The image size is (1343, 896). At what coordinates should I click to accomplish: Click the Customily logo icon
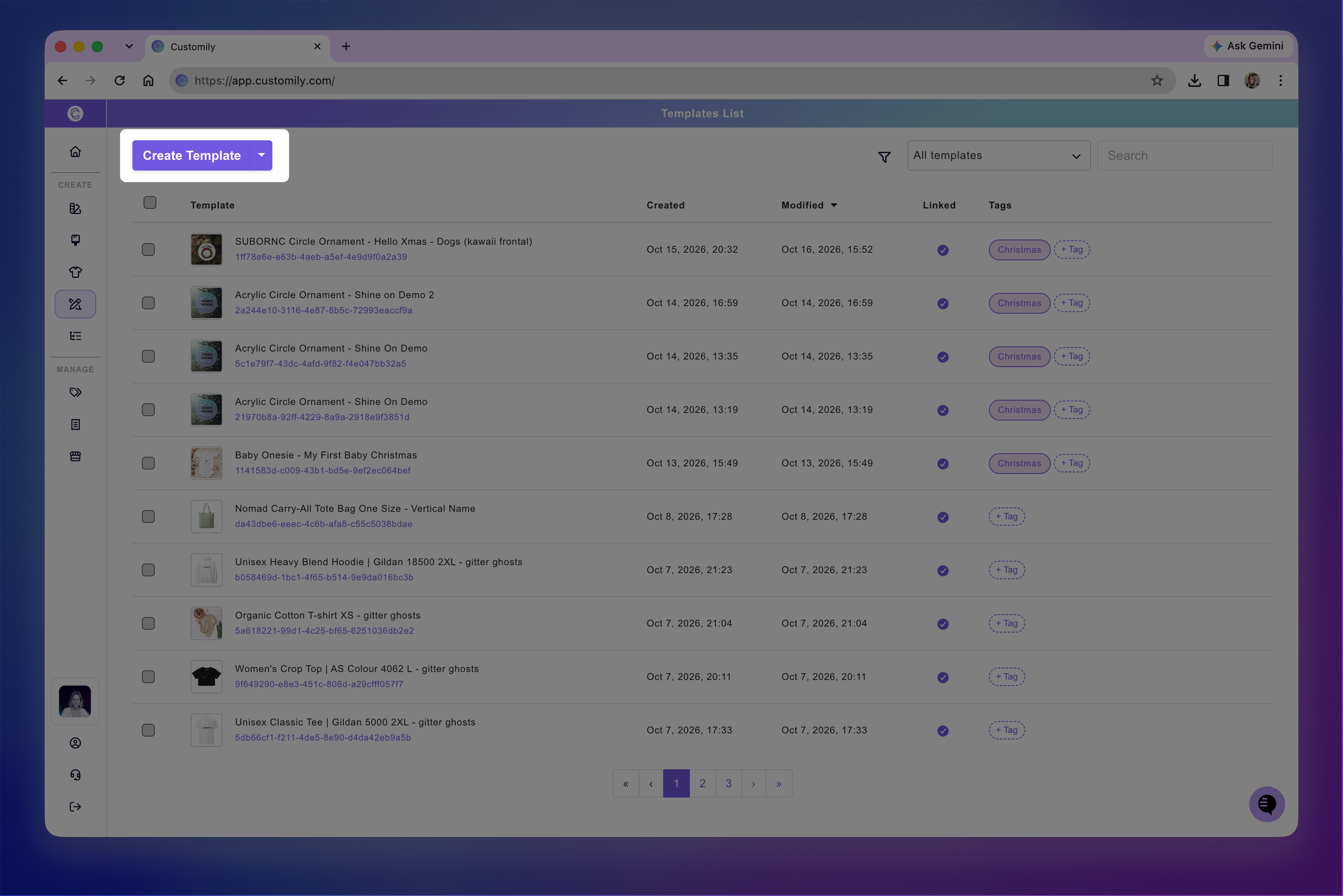tap(75, 113)
